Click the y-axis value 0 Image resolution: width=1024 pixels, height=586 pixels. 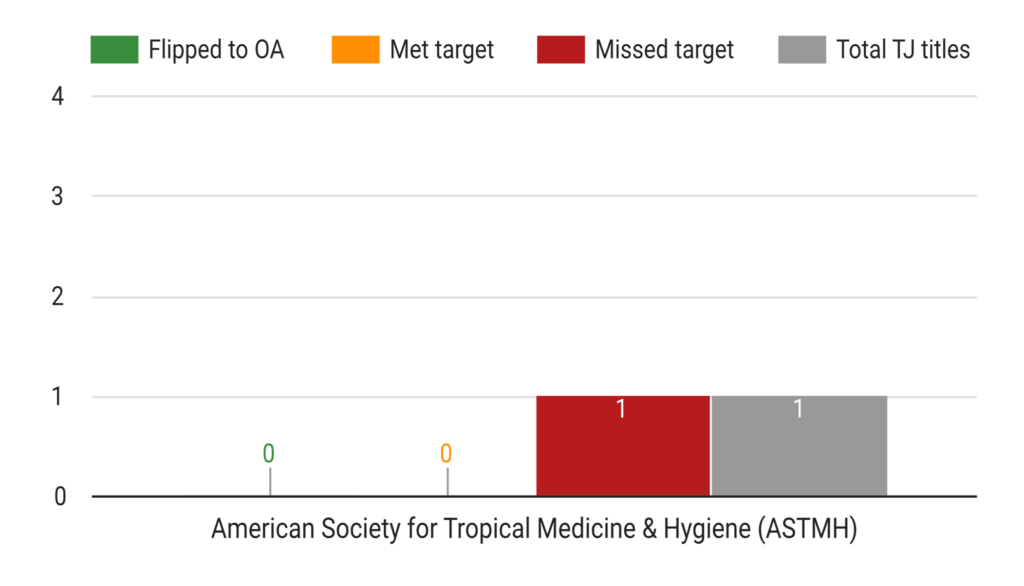point(59,496)
